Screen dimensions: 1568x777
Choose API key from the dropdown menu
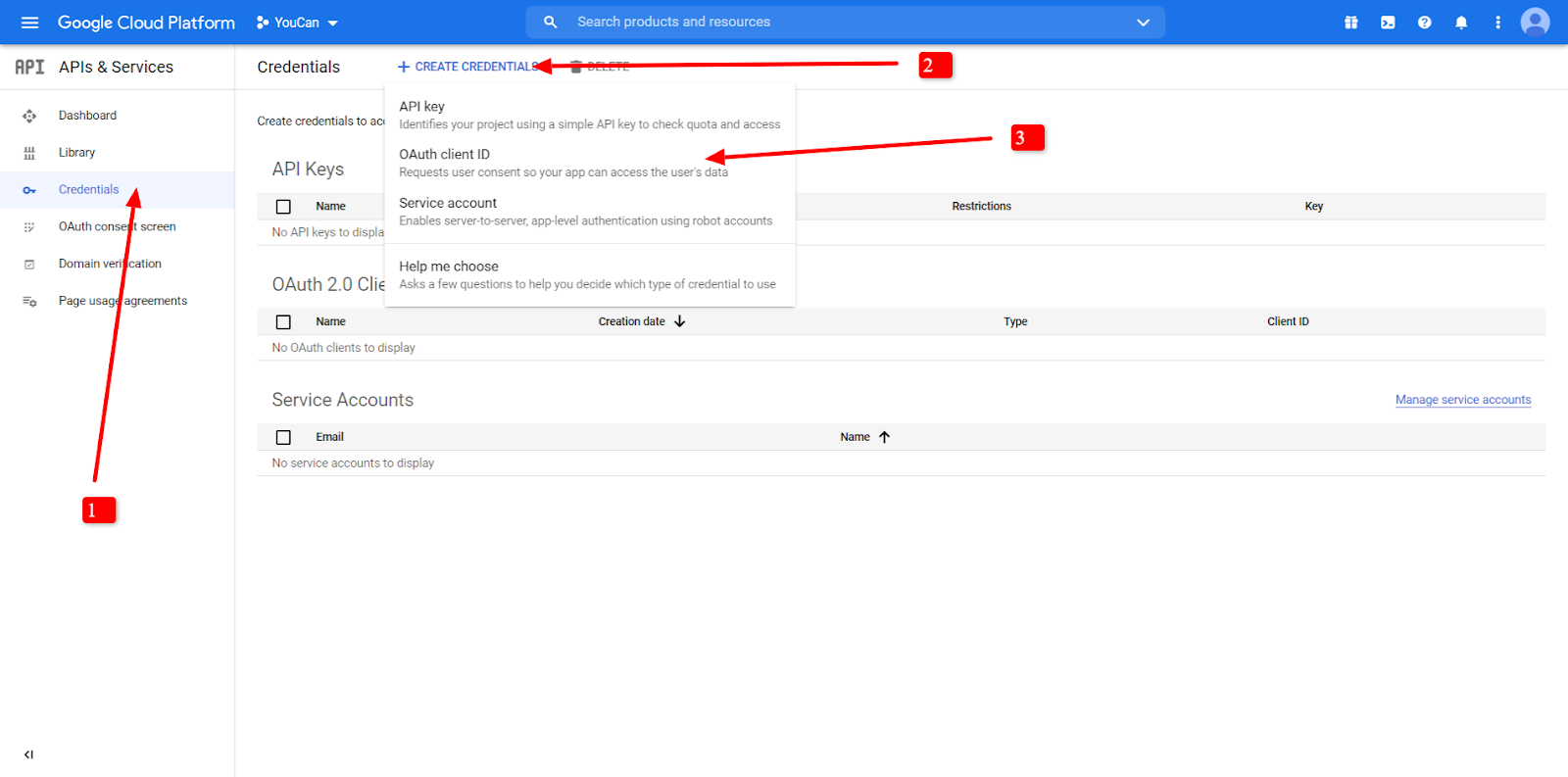coord(590,115)
